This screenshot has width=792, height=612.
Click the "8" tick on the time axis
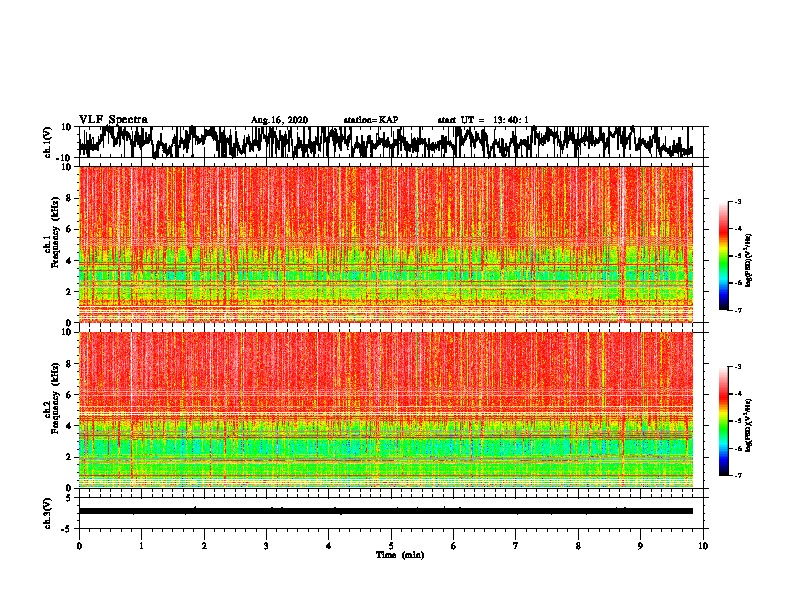point(578,546)
